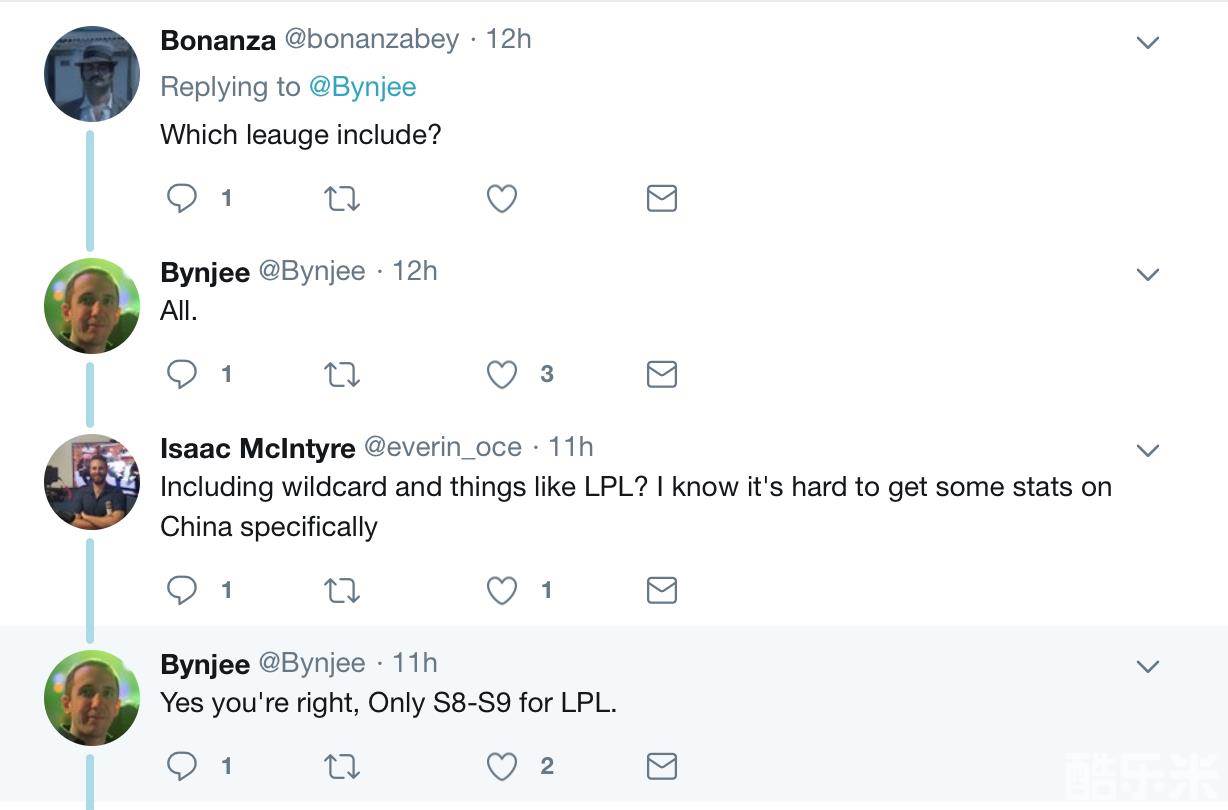The image size is (1228, 810).
Task: Retweet the "Only S8-S9 for LPL" tweet
Action: pyautogui.click(x=342, y=766)
